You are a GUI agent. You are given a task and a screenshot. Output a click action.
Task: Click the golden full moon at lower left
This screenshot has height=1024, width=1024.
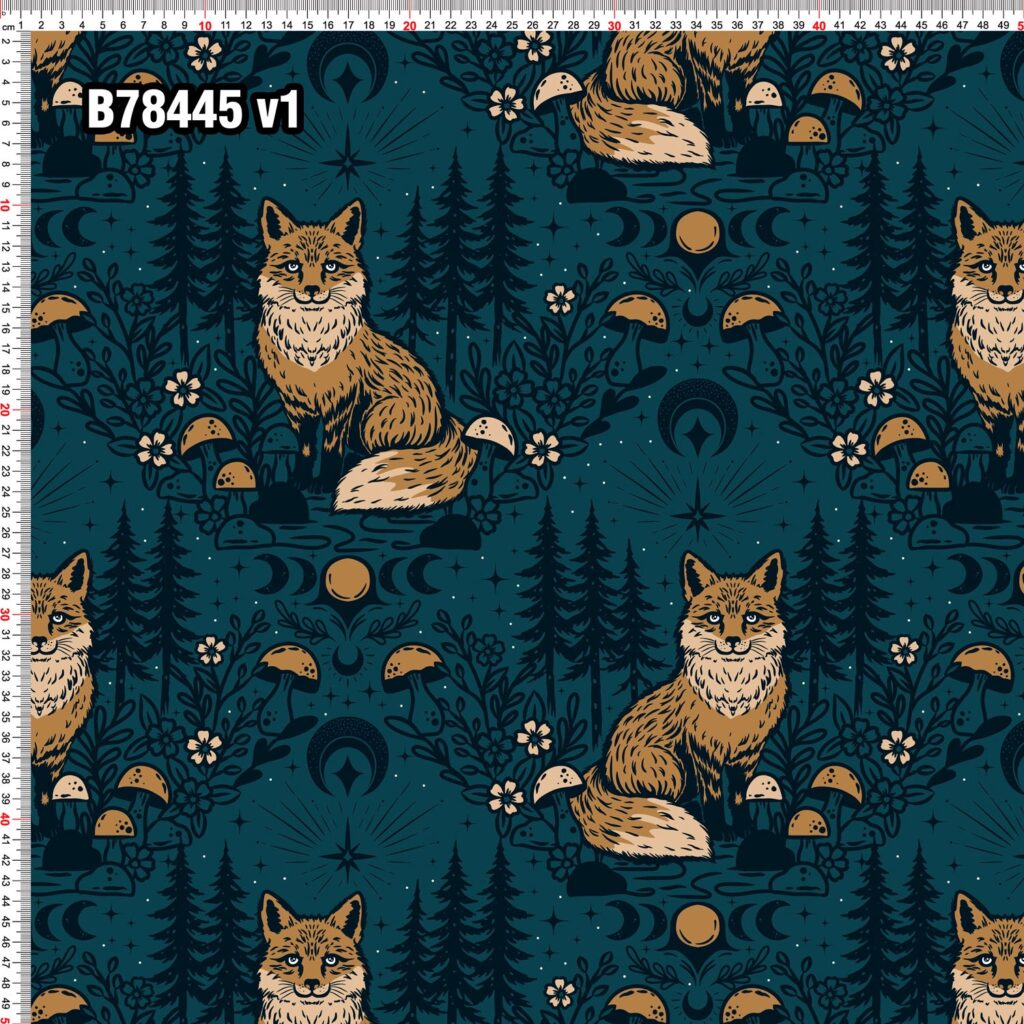pyautogui.click(x=347, y=580)
